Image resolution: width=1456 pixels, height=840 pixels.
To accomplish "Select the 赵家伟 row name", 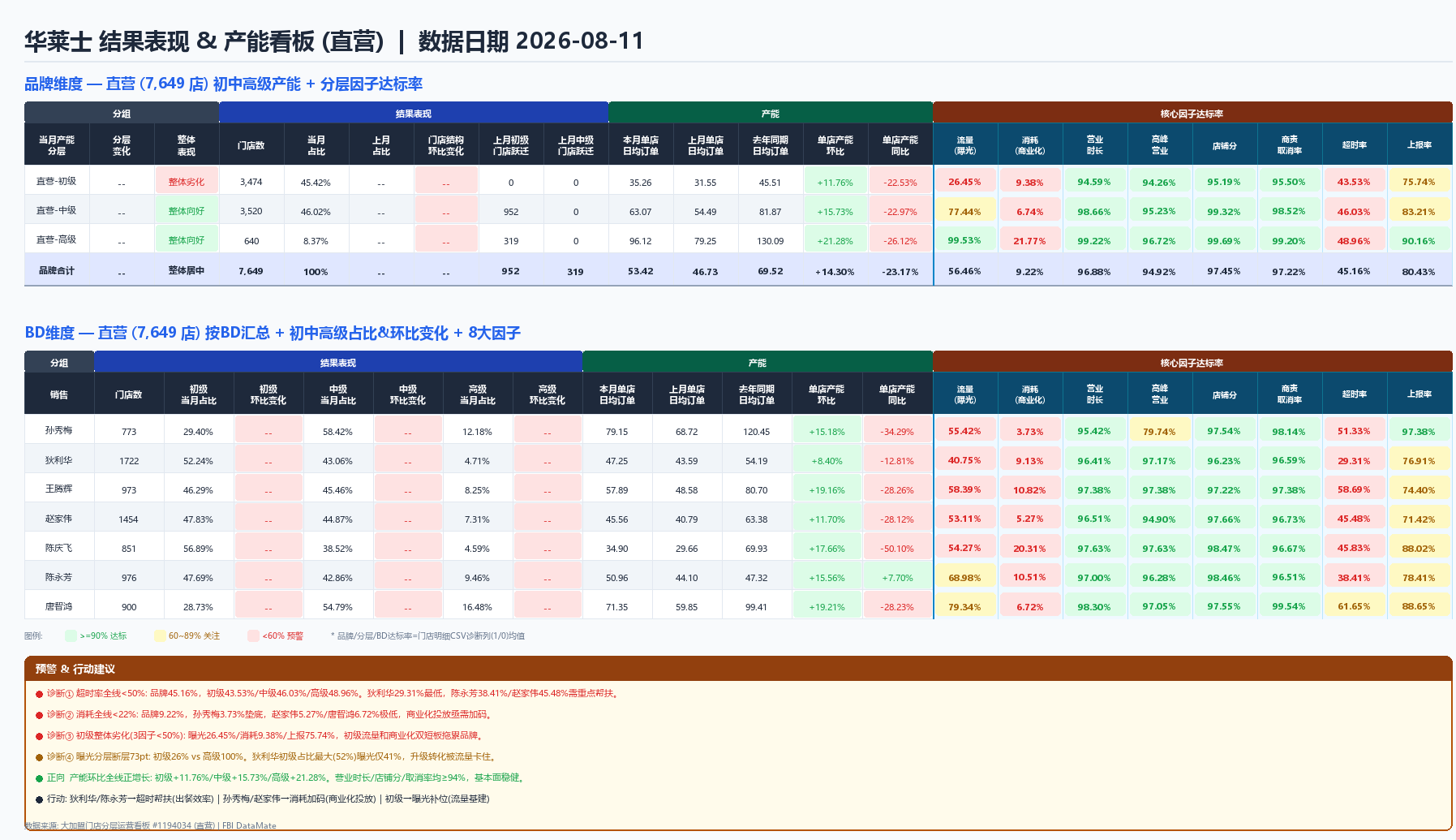I will point(59,519).
